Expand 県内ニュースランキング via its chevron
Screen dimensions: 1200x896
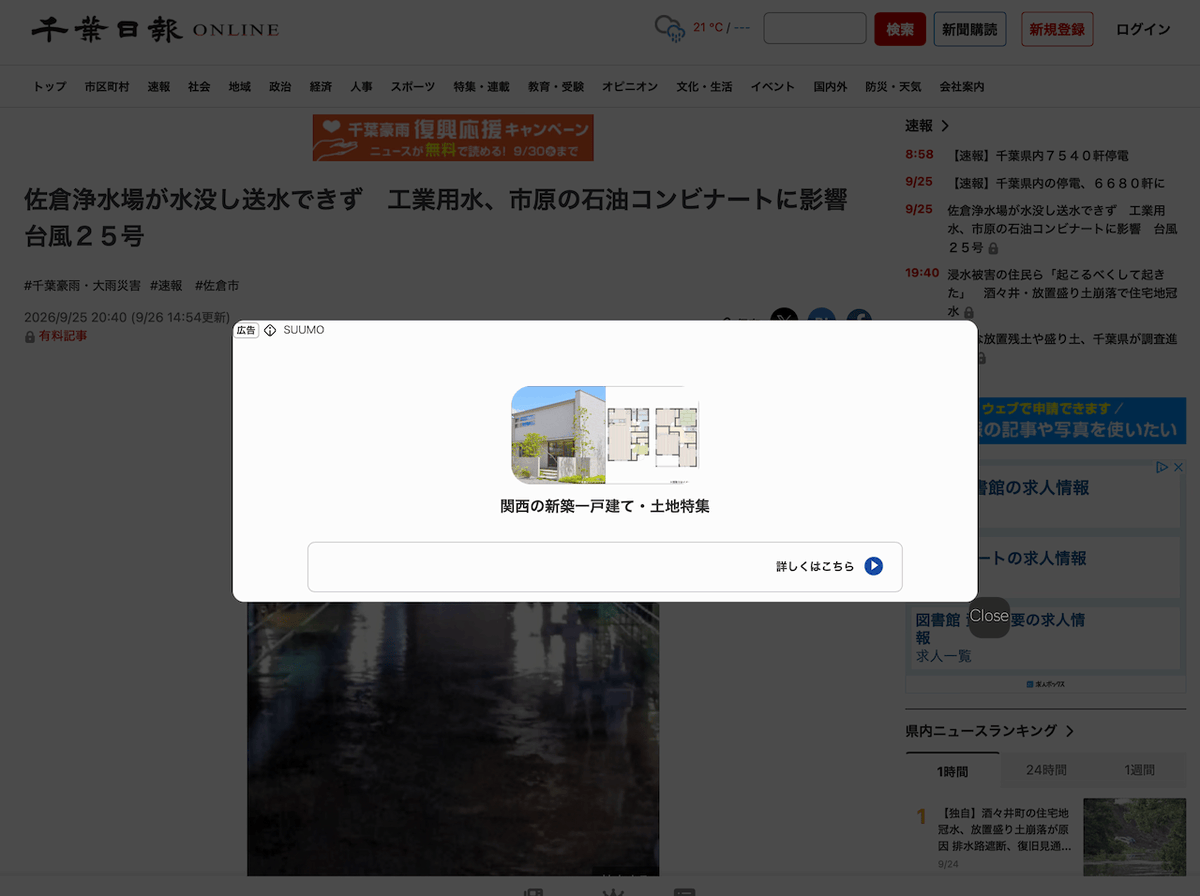point(1069,731)
